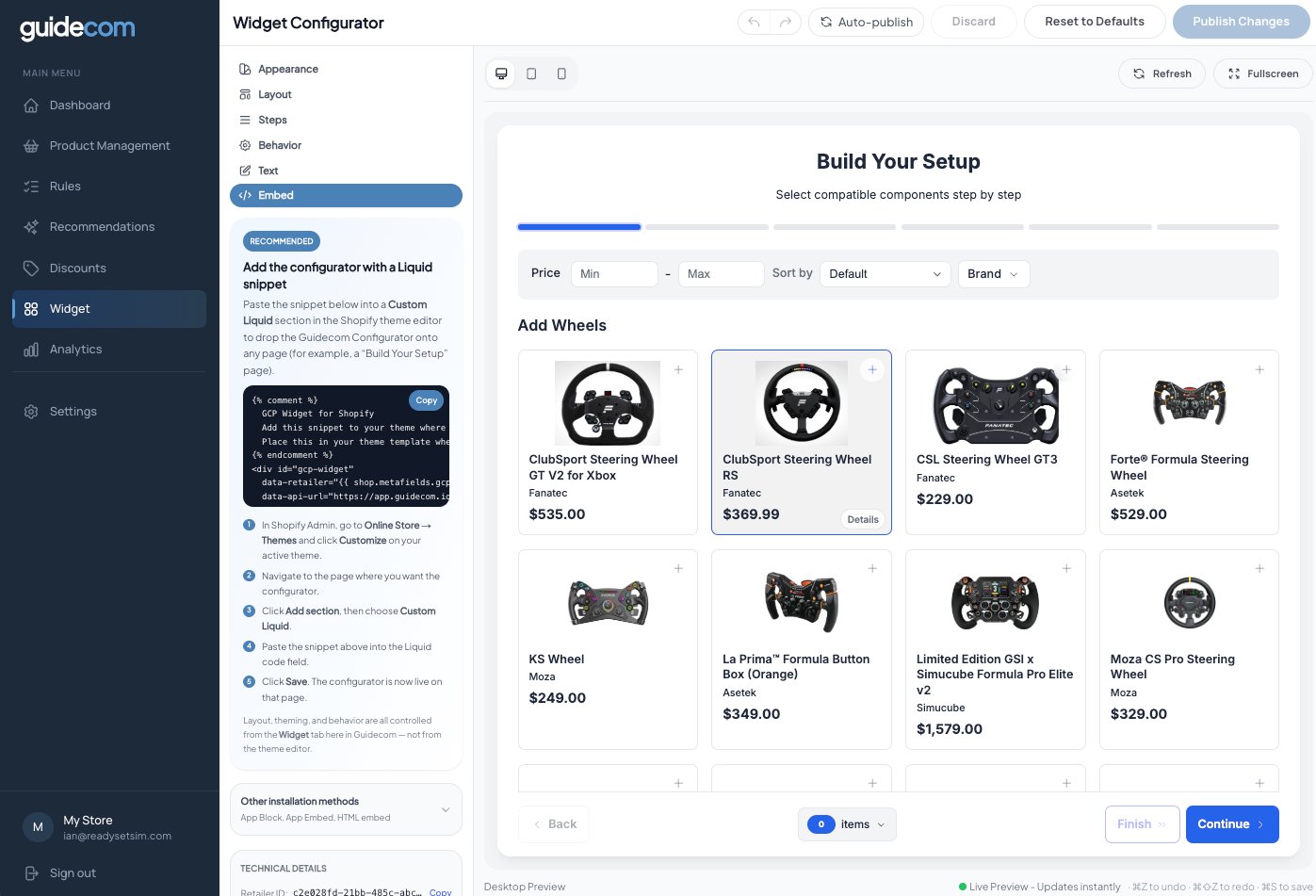Add the KS Wheel using its plus button
The height and width of the screenshot is (896, 1316).
pyautogui.click(x=678, y=568)
